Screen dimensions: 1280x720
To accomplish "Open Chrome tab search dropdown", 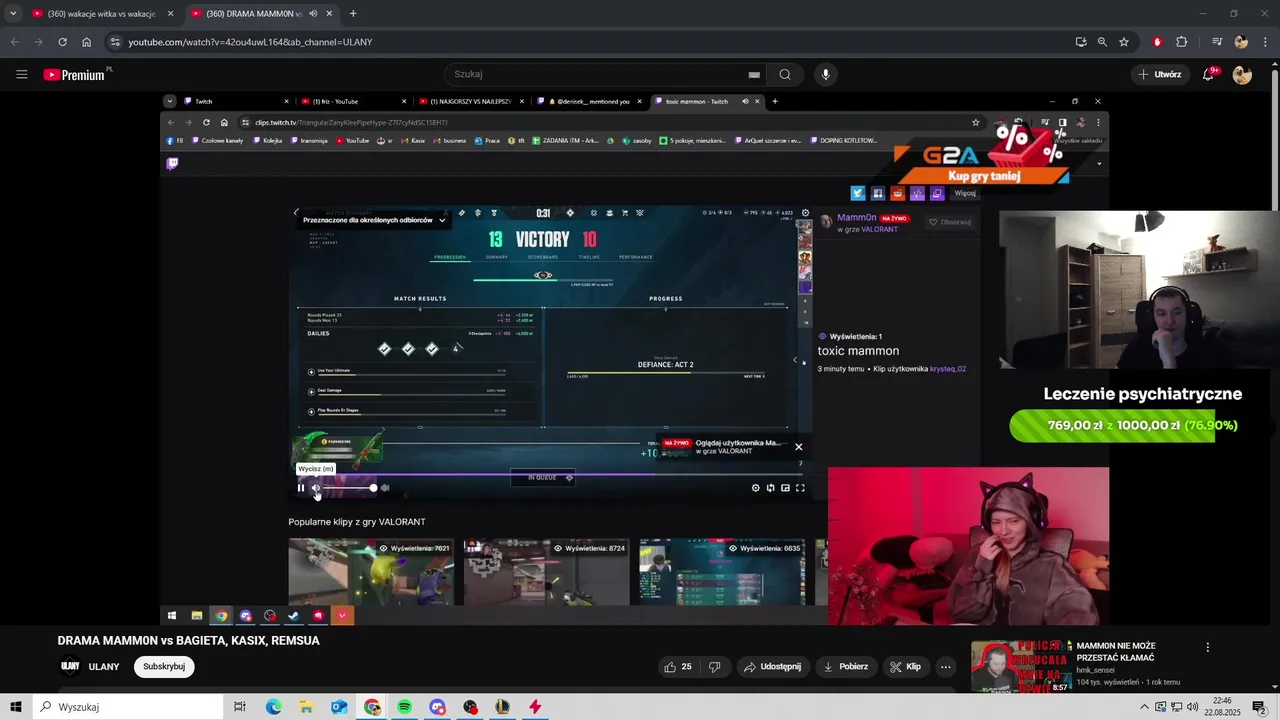I will click(12, 14).
